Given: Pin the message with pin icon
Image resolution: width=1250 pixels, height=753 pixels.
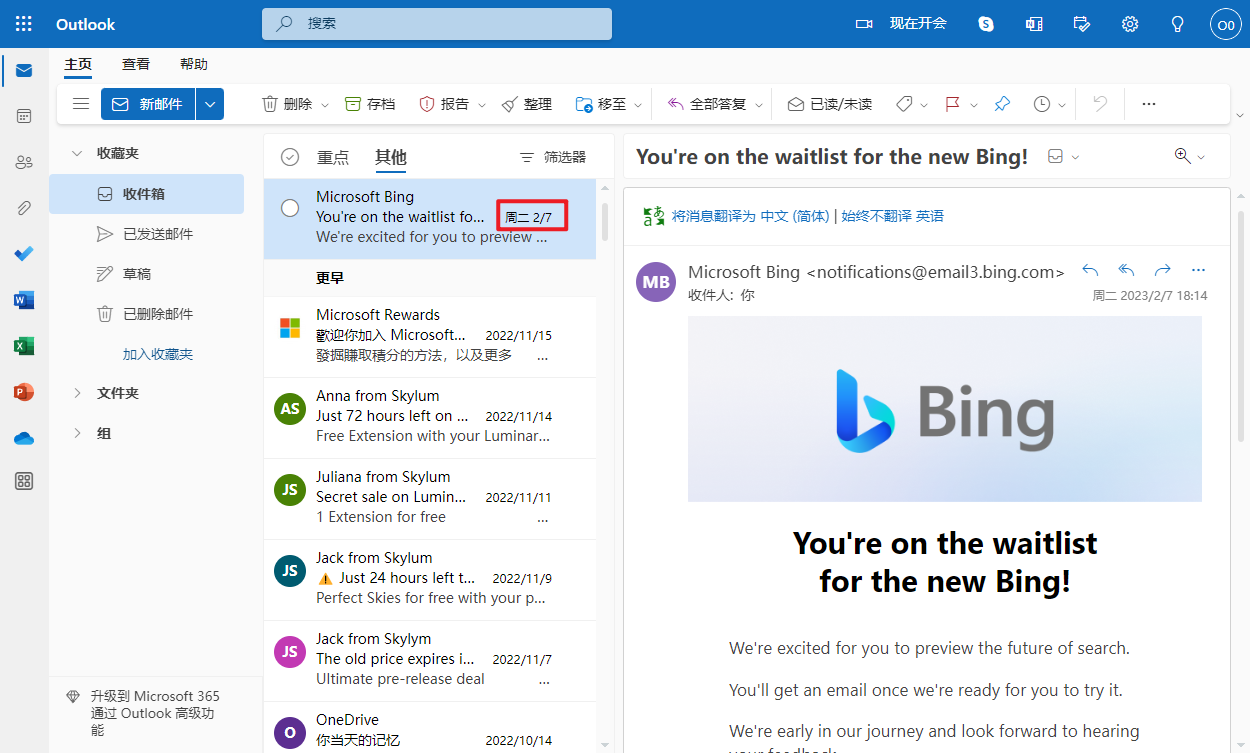Looking at the screenshot, I should pos(1001,104).
